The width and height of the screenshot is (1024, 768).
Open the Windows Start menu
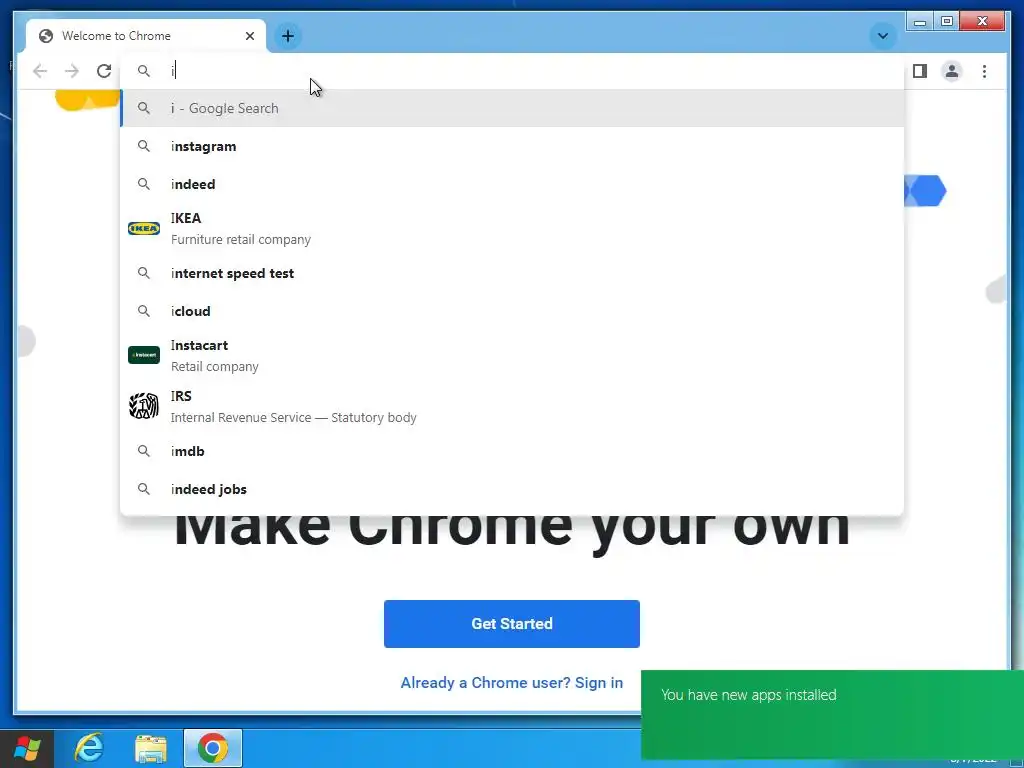27,748
